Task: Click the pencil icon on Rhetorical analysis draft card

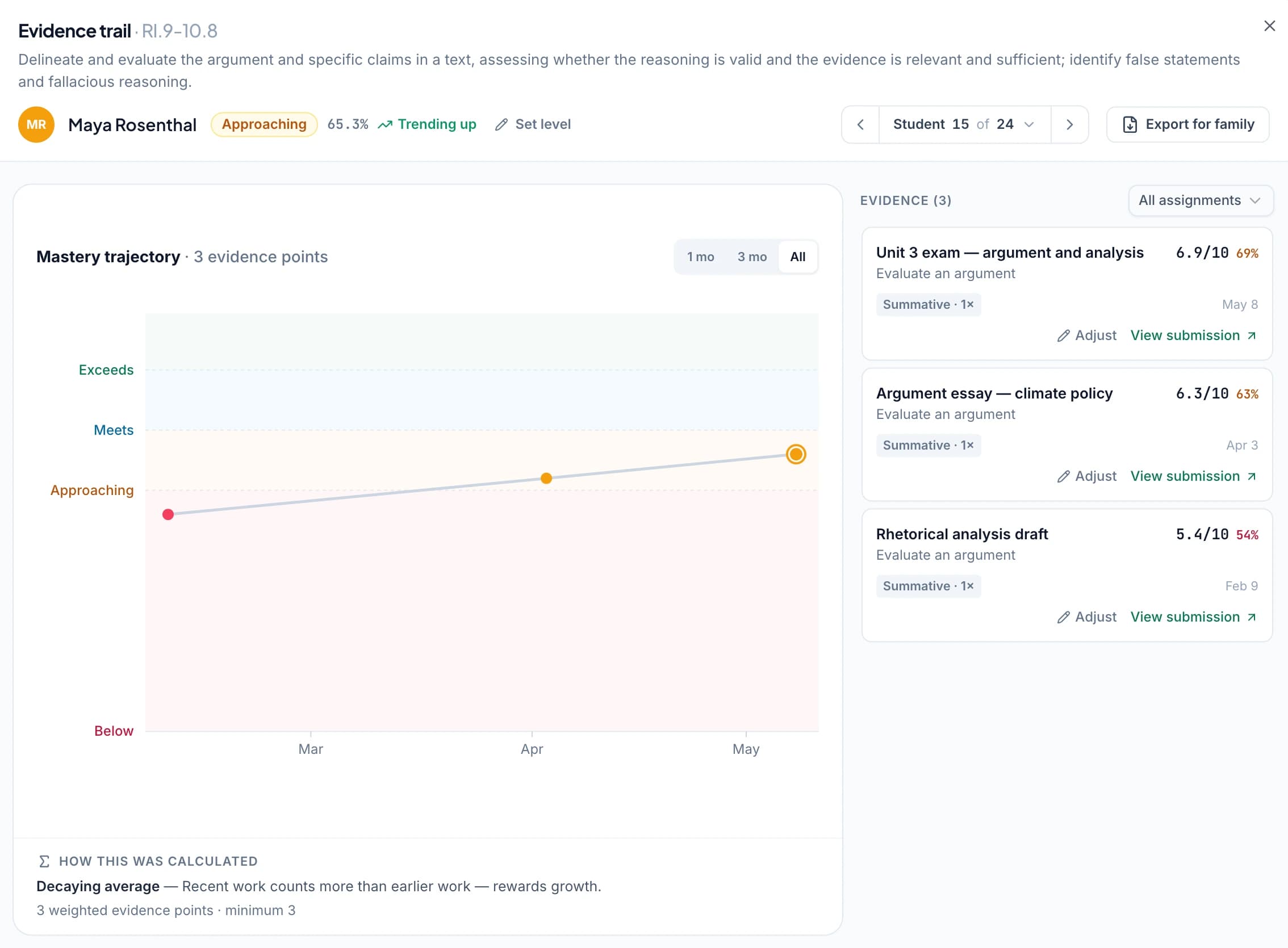Action: [x=1063, y=617]
